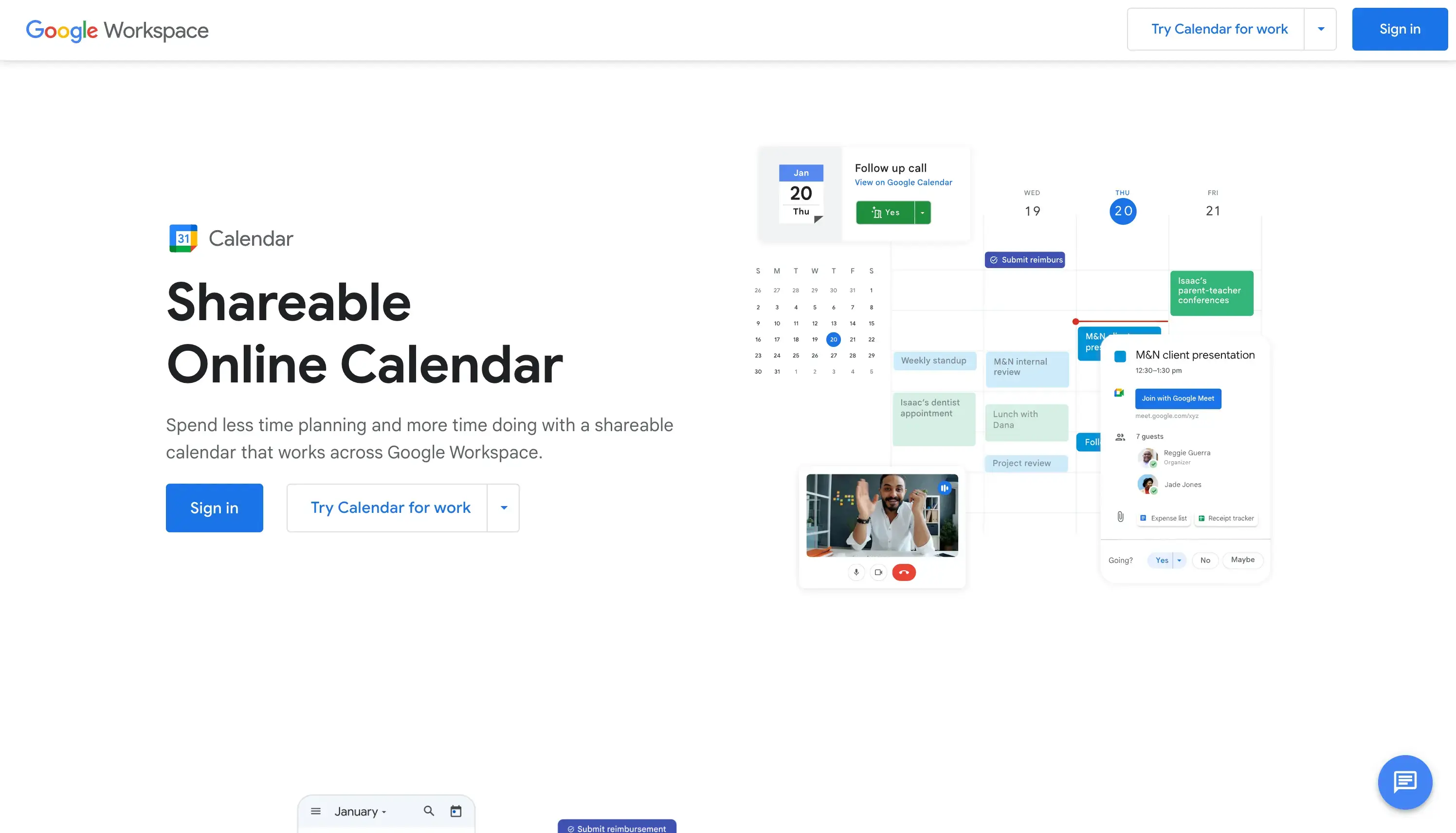Click the January 20 date thumbnail on mini calendar
1456x833 pixels.
pos(833,339)
